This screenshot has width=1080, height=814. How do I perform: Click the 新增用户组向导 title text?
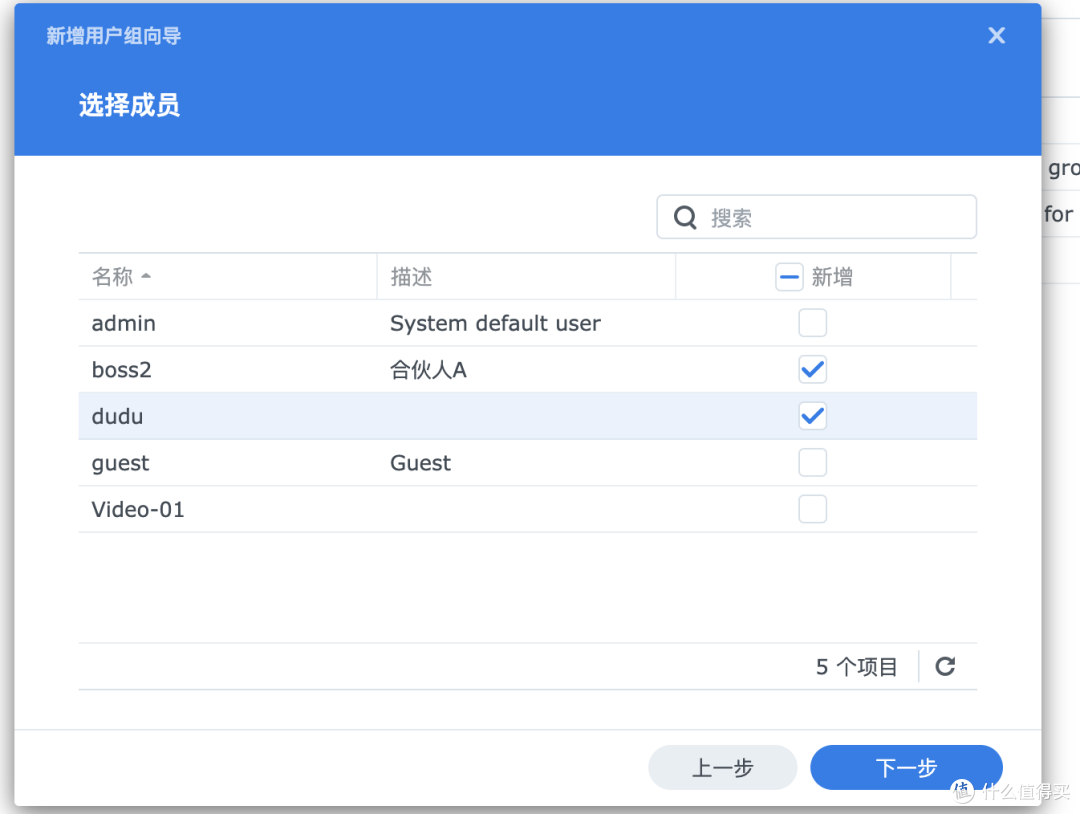point(114,36)
